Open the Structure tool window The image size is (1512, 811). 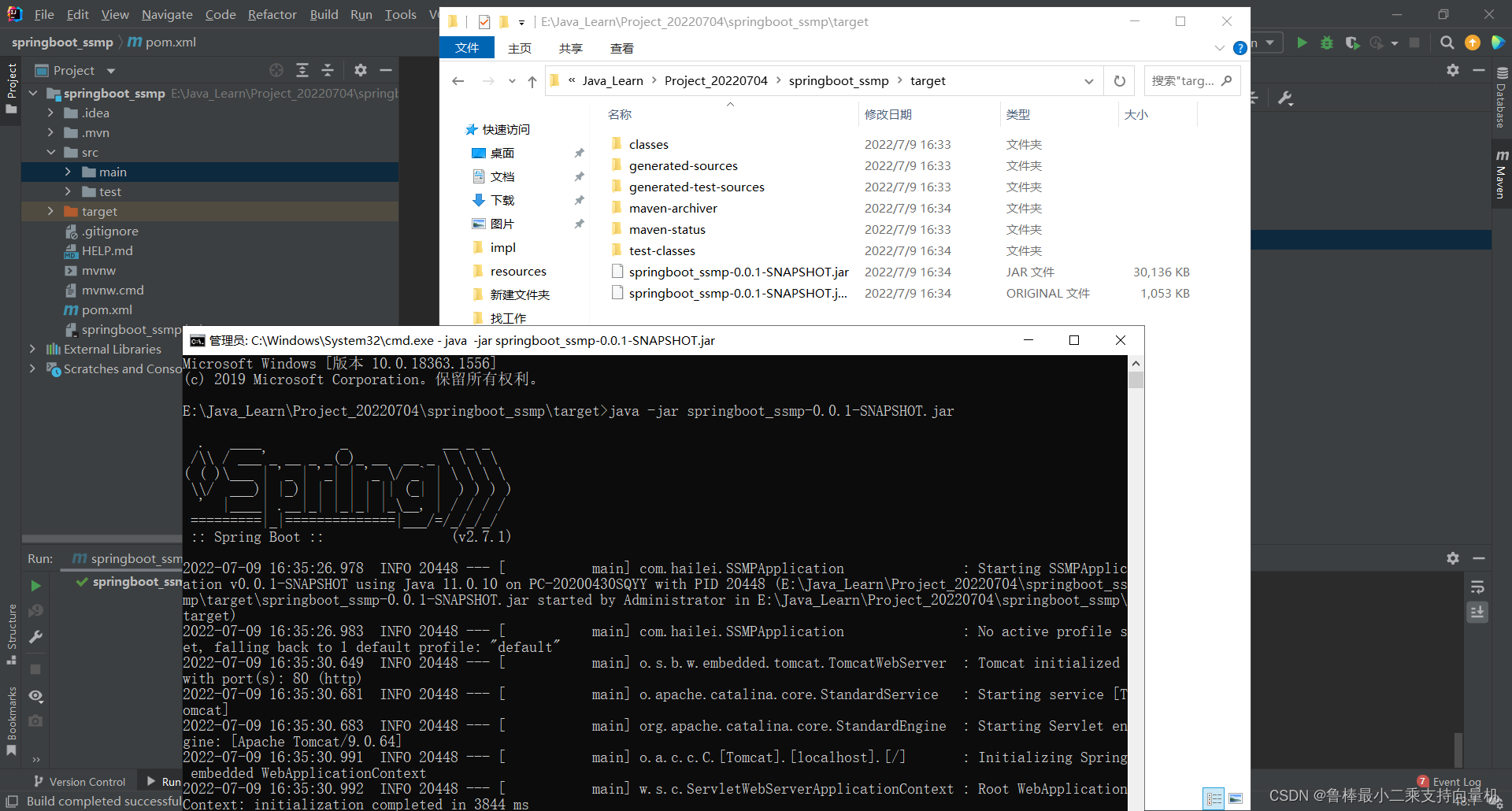11,635
